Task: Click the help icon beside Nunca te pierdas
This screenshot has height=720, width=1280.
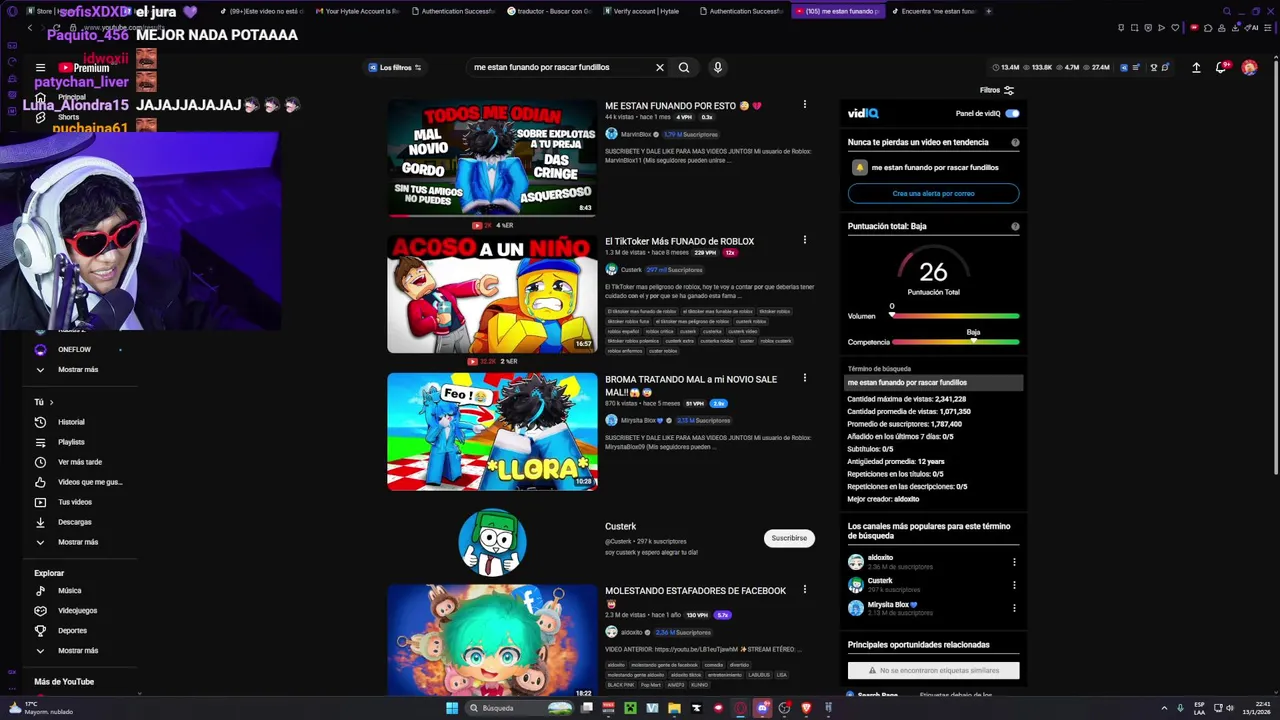Action: tap(1015, 143)
